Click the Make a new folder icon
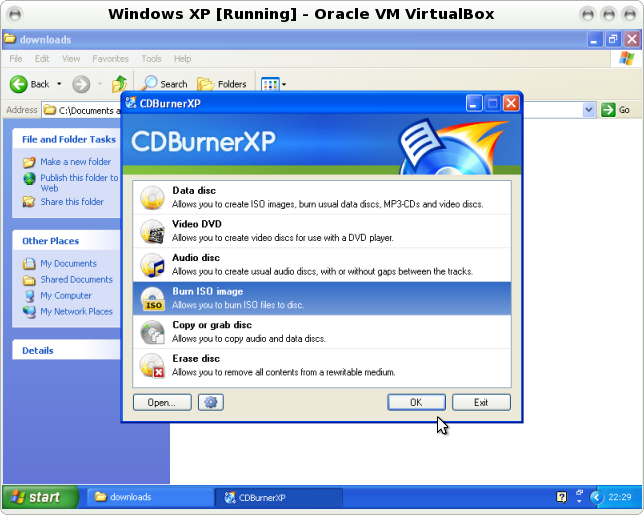This screenshot has width=644, height=515. click(x=29, y=162)
